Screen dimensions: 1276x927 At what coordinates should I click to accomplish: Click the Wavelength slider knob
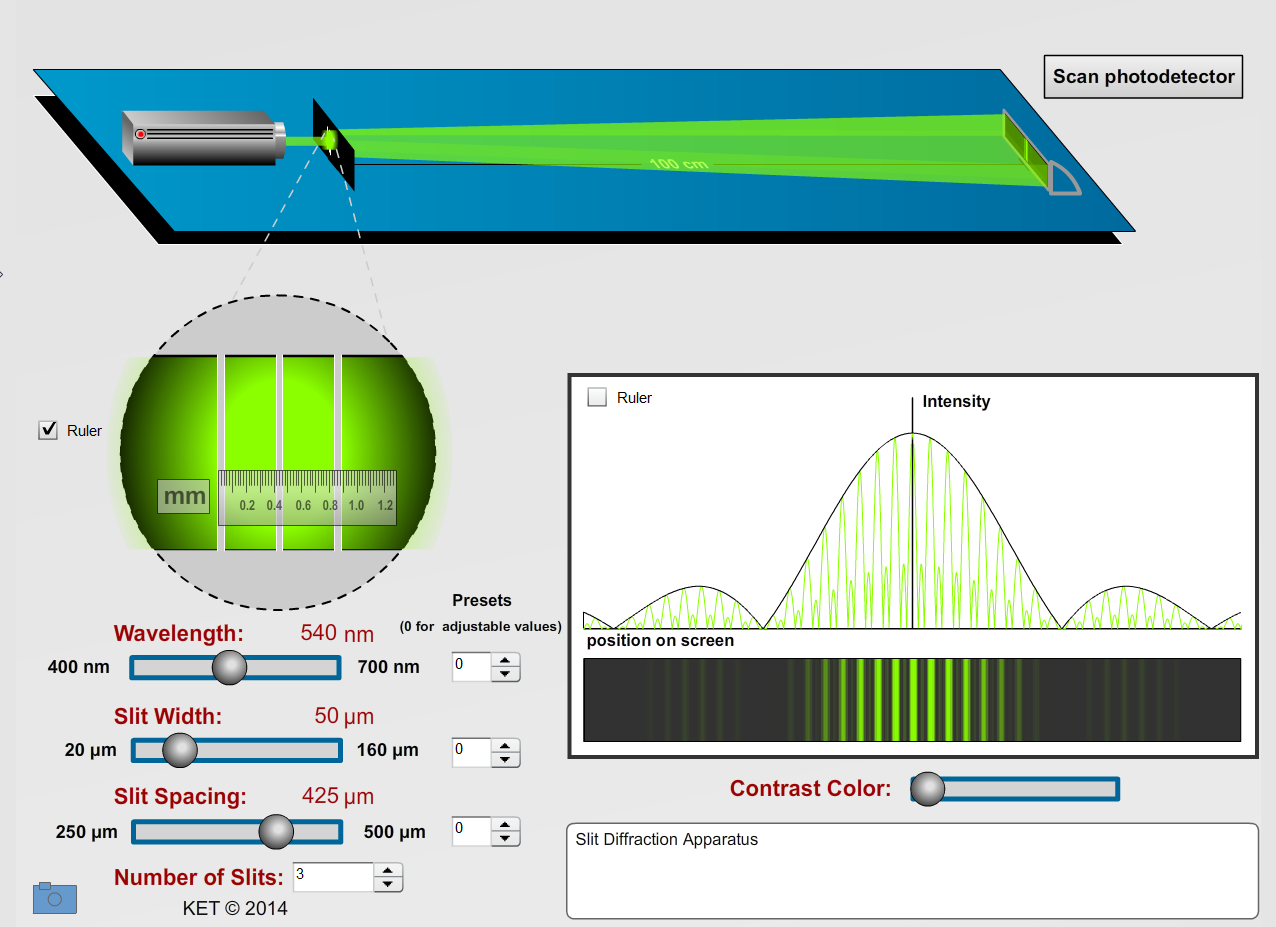tap(230, 667)
